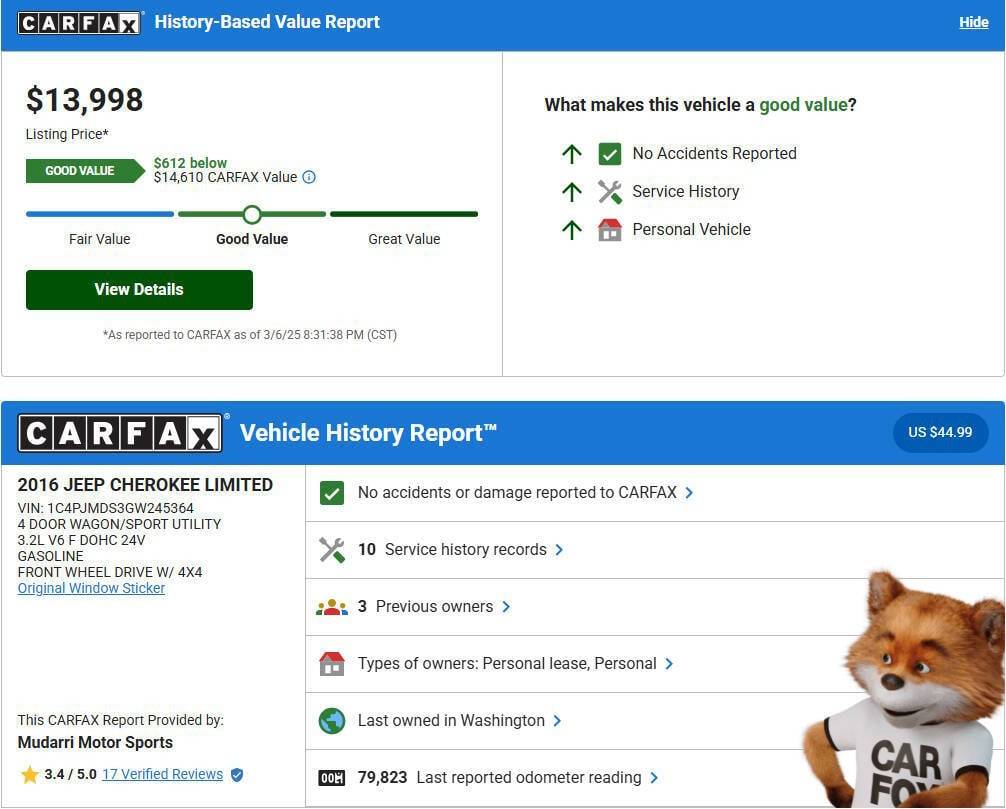The height and width of the screenshot is (809, 1006).
Task: Click the up arrow next to No Accidents Reported
Action: pyautogui.click(x=572, y=154)
